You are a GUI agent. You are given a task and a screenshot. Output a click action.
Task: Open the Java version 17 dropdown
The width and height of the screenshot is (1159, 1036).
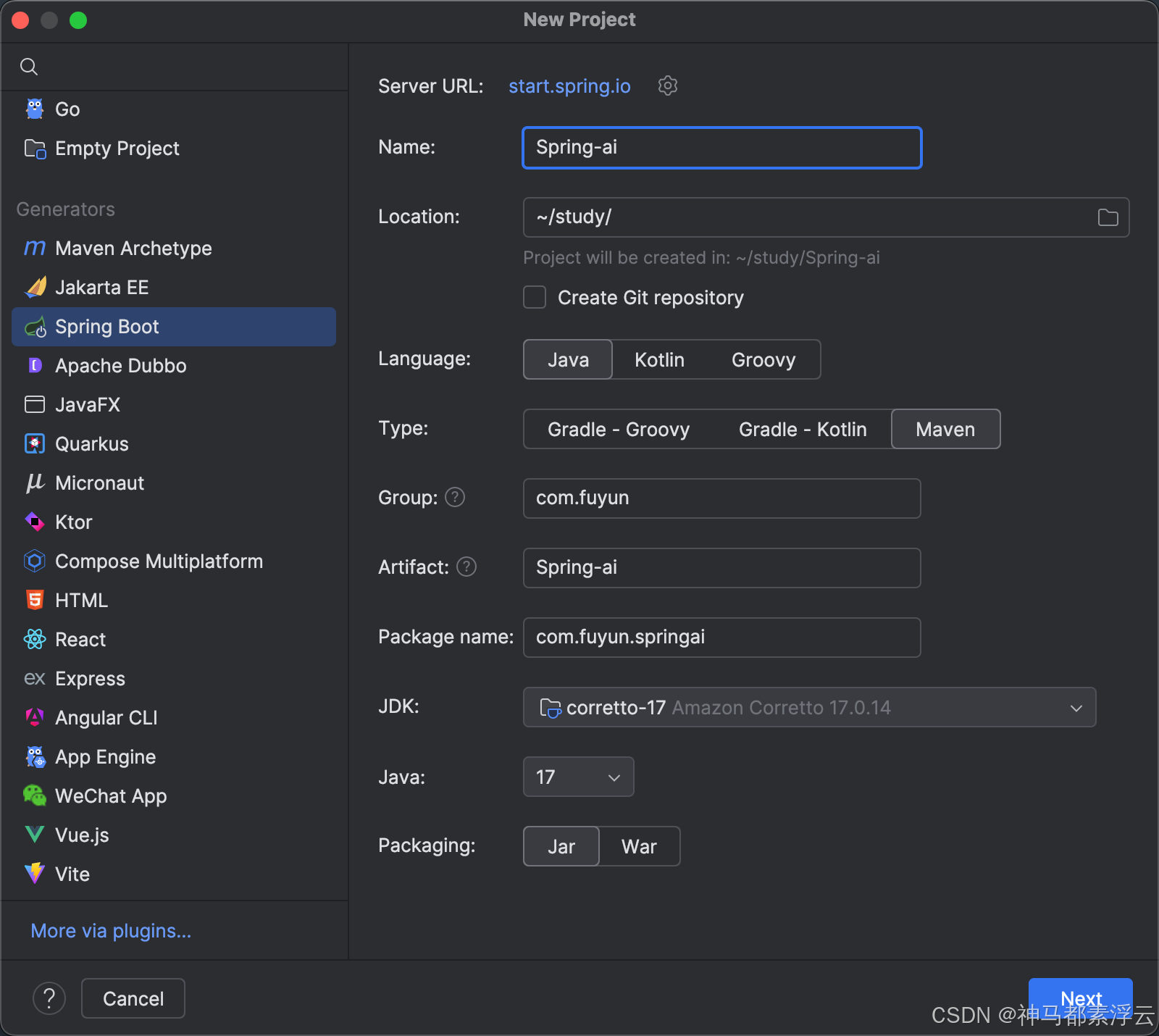tap(578, 777)
